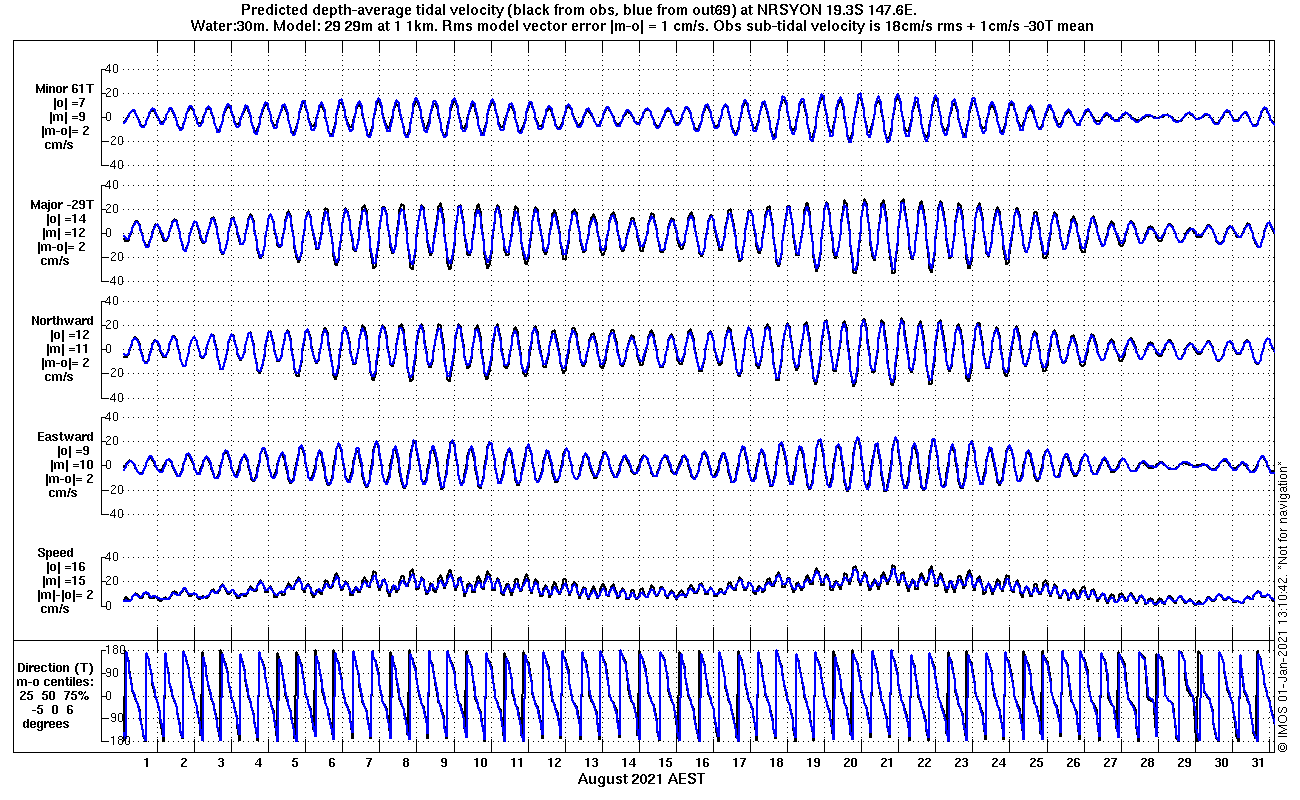
Task: Click day 8 tick label on date axis
Action: 406,762
